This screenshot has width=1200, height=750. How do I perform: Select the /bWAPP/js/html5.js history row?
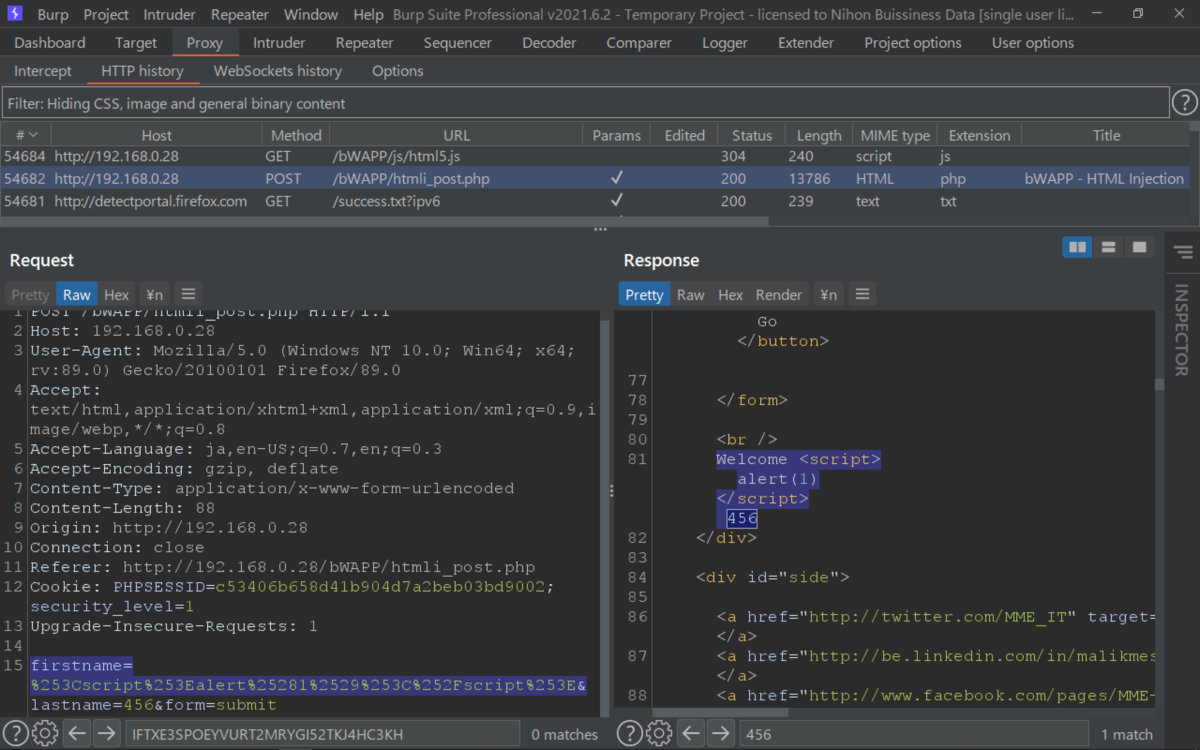click(x=595, y=157)
